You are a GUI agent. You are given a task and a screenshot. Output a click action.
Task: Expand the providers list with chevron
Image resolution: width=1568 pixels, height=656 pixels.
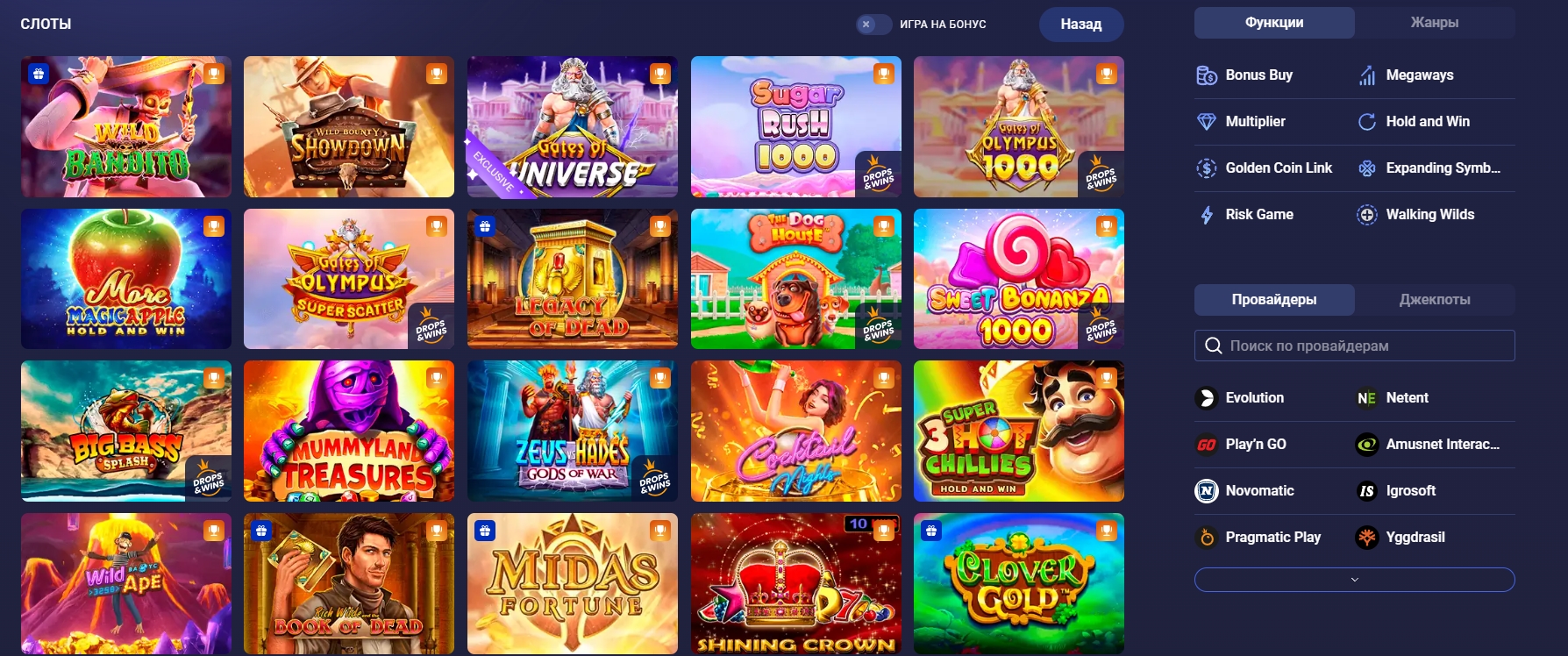click(x=1354, y=580)
